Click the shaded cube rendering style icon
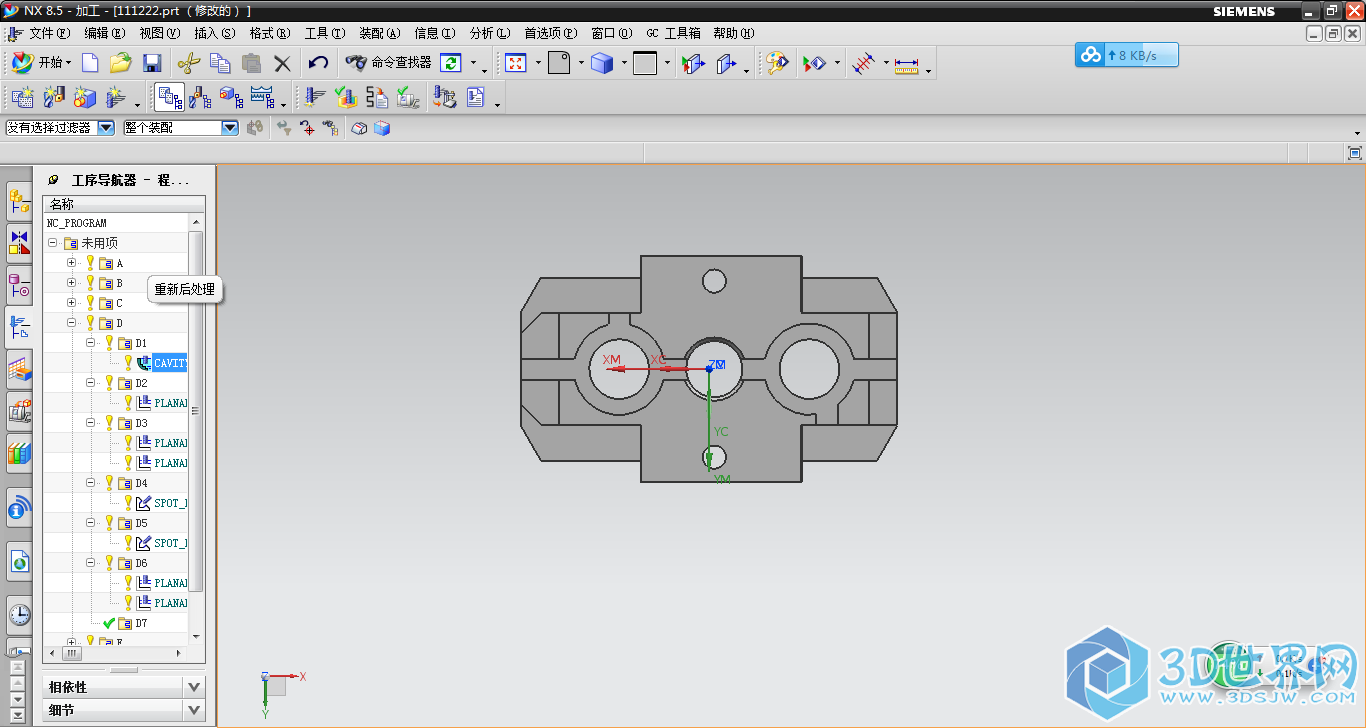 coord(602,63)
